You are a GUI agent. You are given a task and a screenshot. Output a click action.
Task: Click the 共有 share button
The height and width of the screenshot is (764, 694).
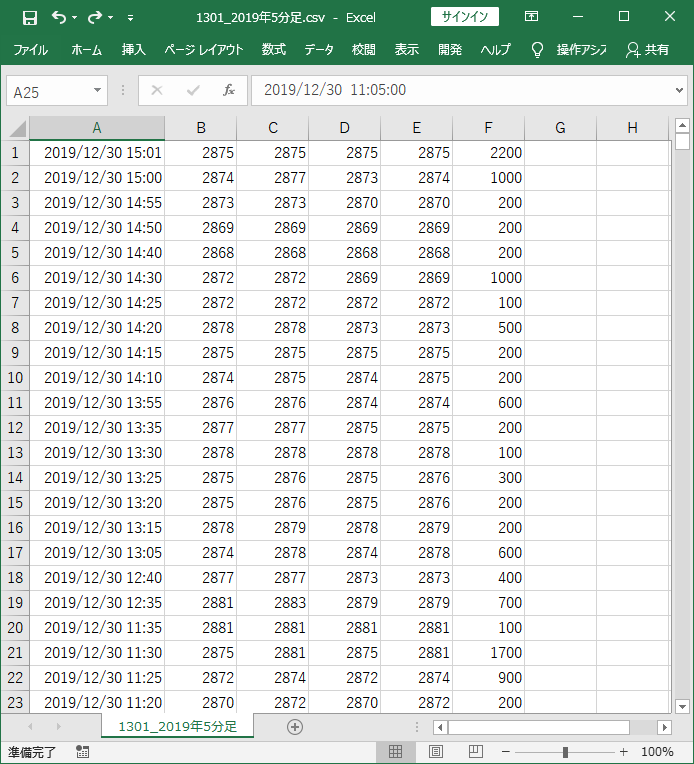click(647, 49)
